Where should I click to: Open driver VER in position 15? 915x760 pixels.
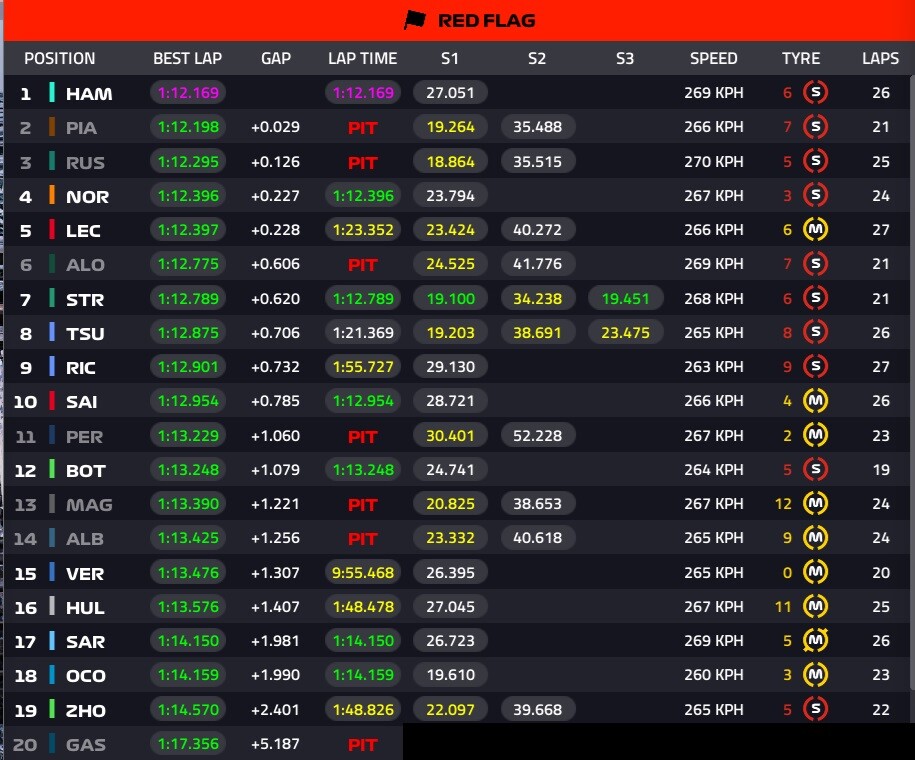[85, 574]
